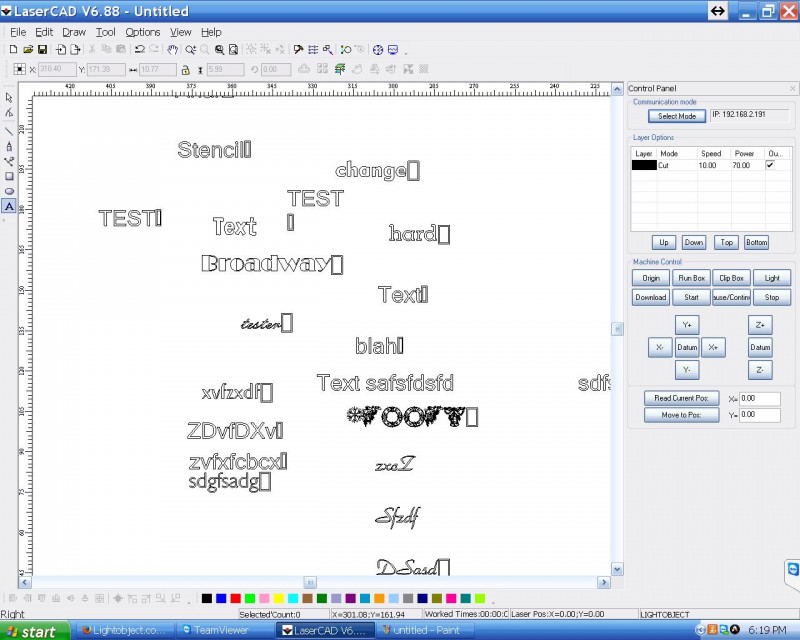Select the Text tool in left toolbar
Viewport: 800px width, 640px height.
[9, 206]
